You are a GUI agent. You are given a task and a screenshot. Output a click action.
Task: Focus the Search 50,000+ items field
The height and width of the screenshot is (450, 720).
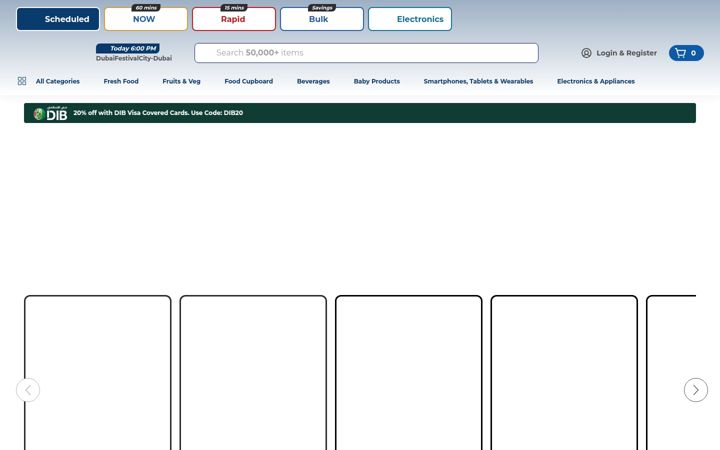tap(366, 53)
